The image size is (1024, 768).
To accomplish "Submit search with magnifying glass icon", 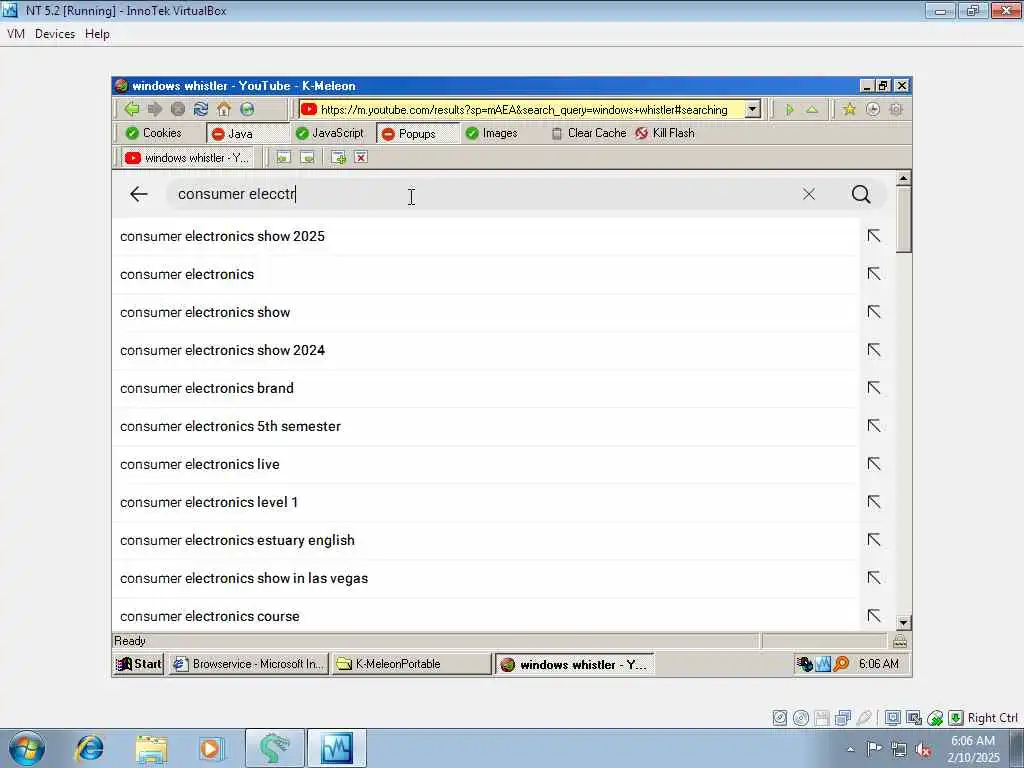I will tap(861, 194).
